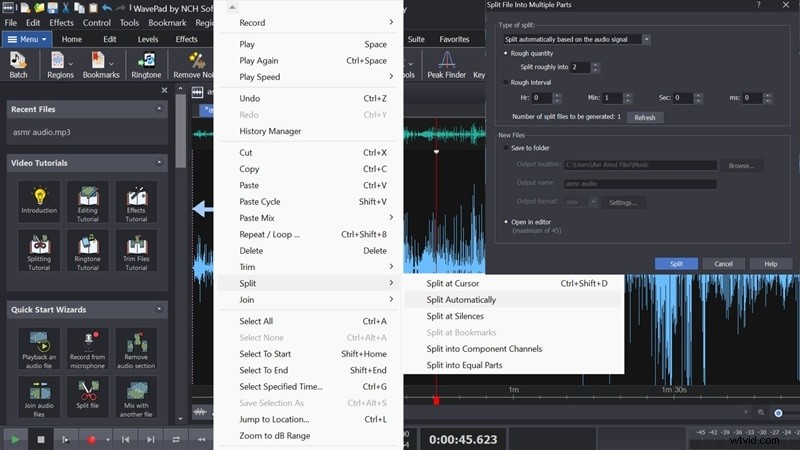Click the Play transport button
This screenshot has height=450, width=800.
click(x=15, y=439)
